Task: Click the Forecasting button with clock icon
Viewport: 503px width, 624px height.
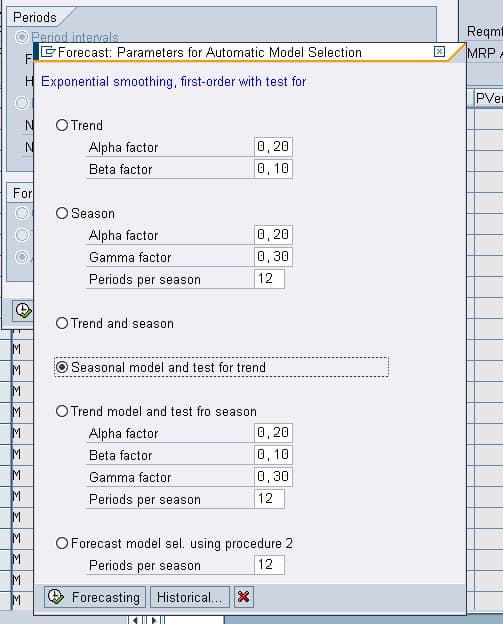Action: coord(95,597)
